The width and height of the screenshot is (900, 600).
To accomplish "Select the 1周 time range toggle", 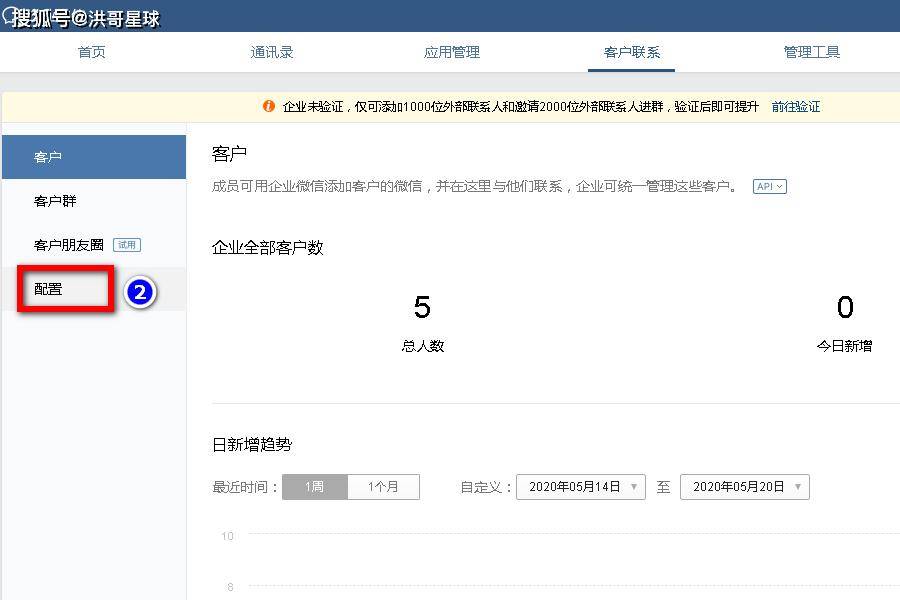I will click(x=315, y=487).
